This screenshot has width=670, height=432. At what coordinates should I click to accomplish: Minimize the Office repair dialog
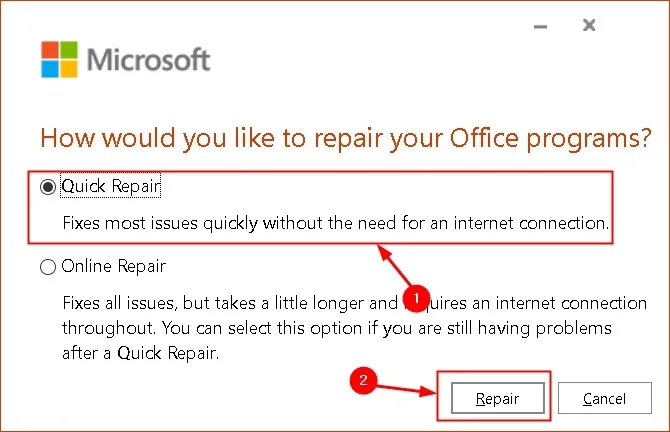pos(542,25)
